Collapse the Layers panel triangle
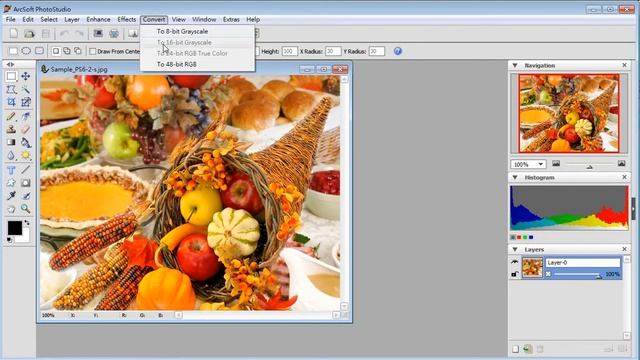Image resolution: width=640 pixels, height=360 pixels. [x=515, y=249]
